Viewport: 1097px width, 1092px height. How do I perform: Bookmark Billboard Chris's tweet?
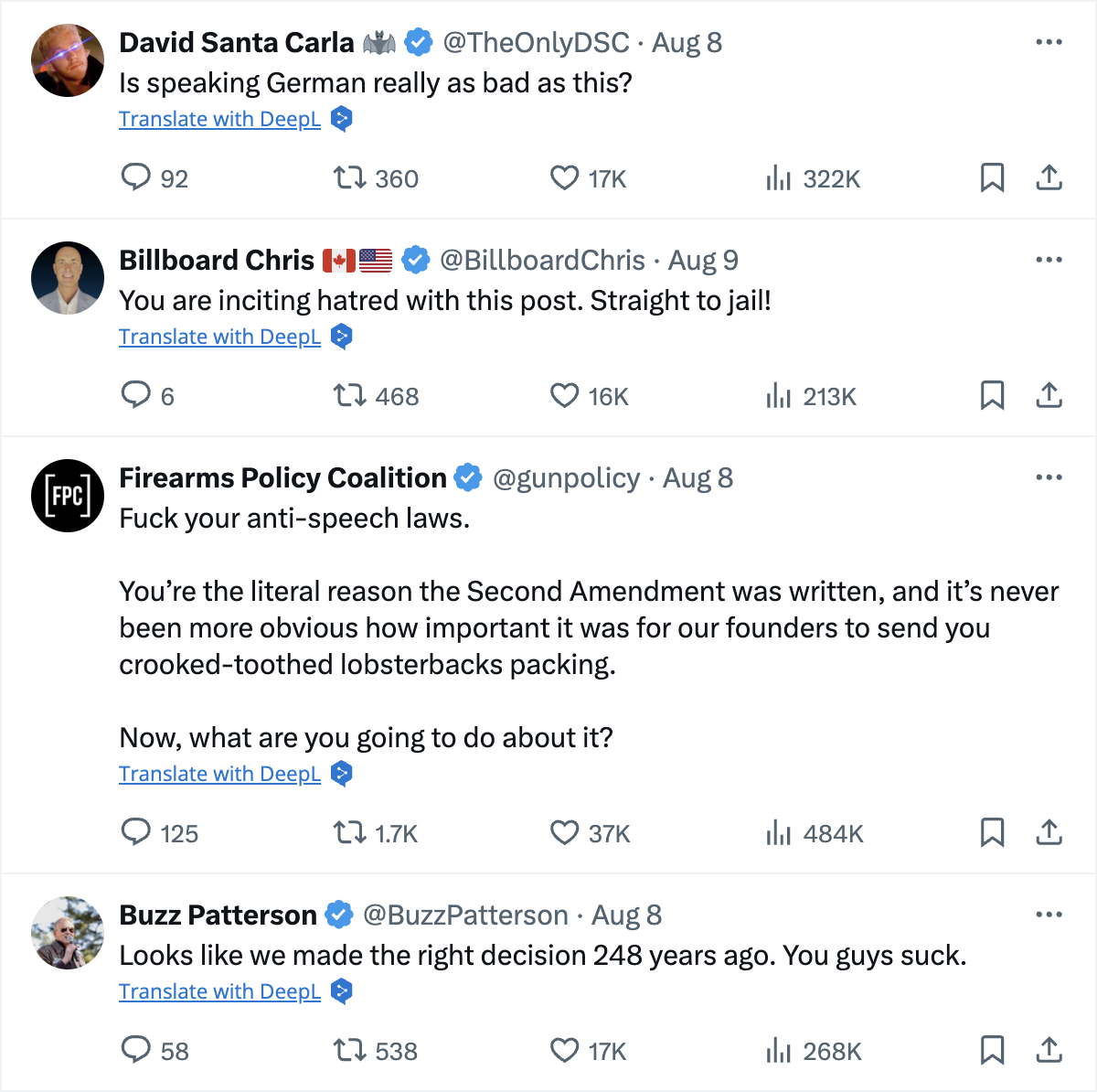coord(992,395)
